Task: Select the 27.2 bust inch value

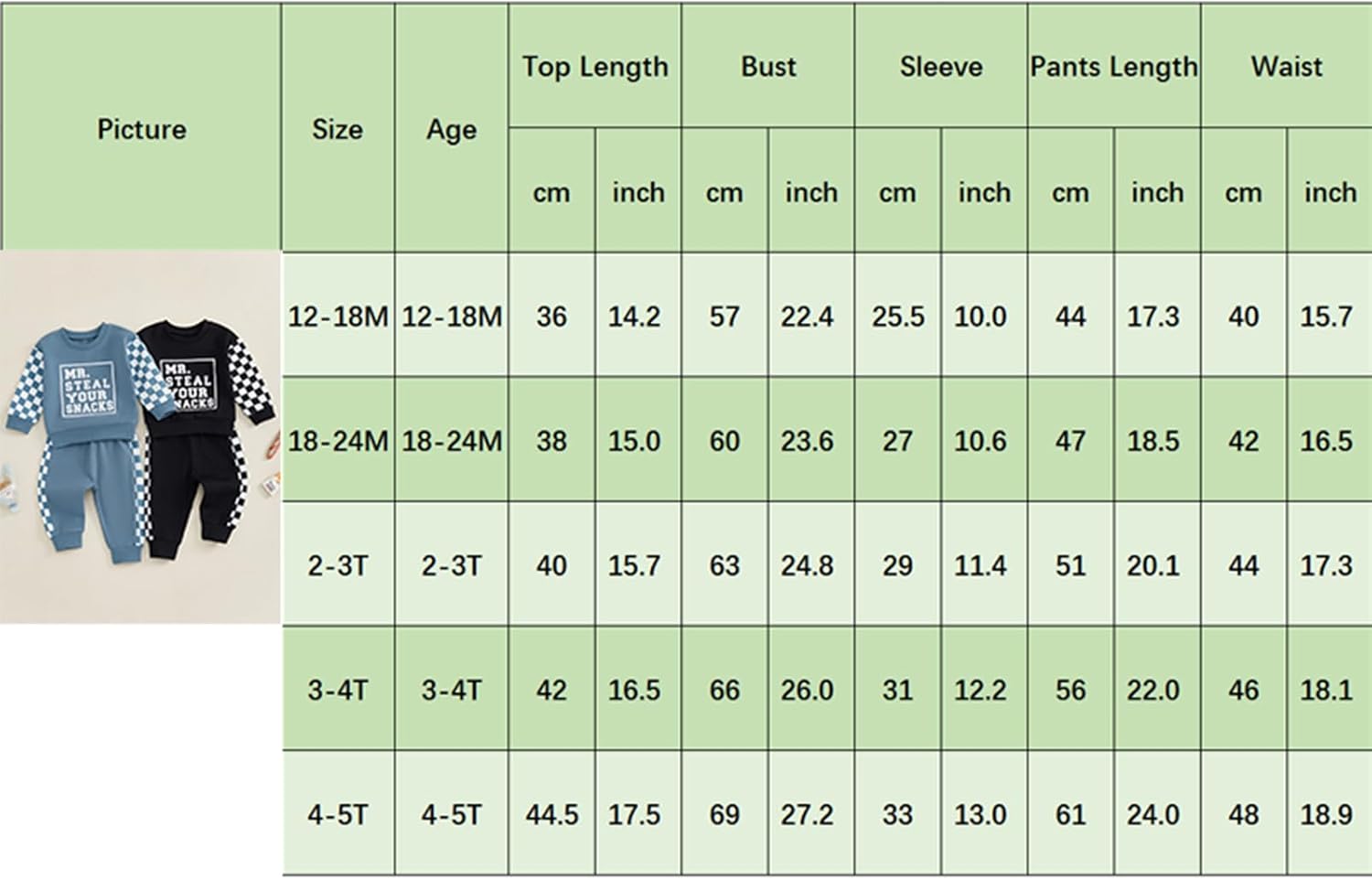Action: pos(807,814)
